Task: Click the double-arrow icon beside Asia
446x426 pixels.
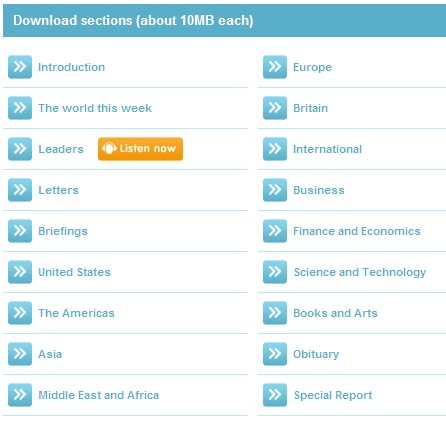Action: (20, 354)
